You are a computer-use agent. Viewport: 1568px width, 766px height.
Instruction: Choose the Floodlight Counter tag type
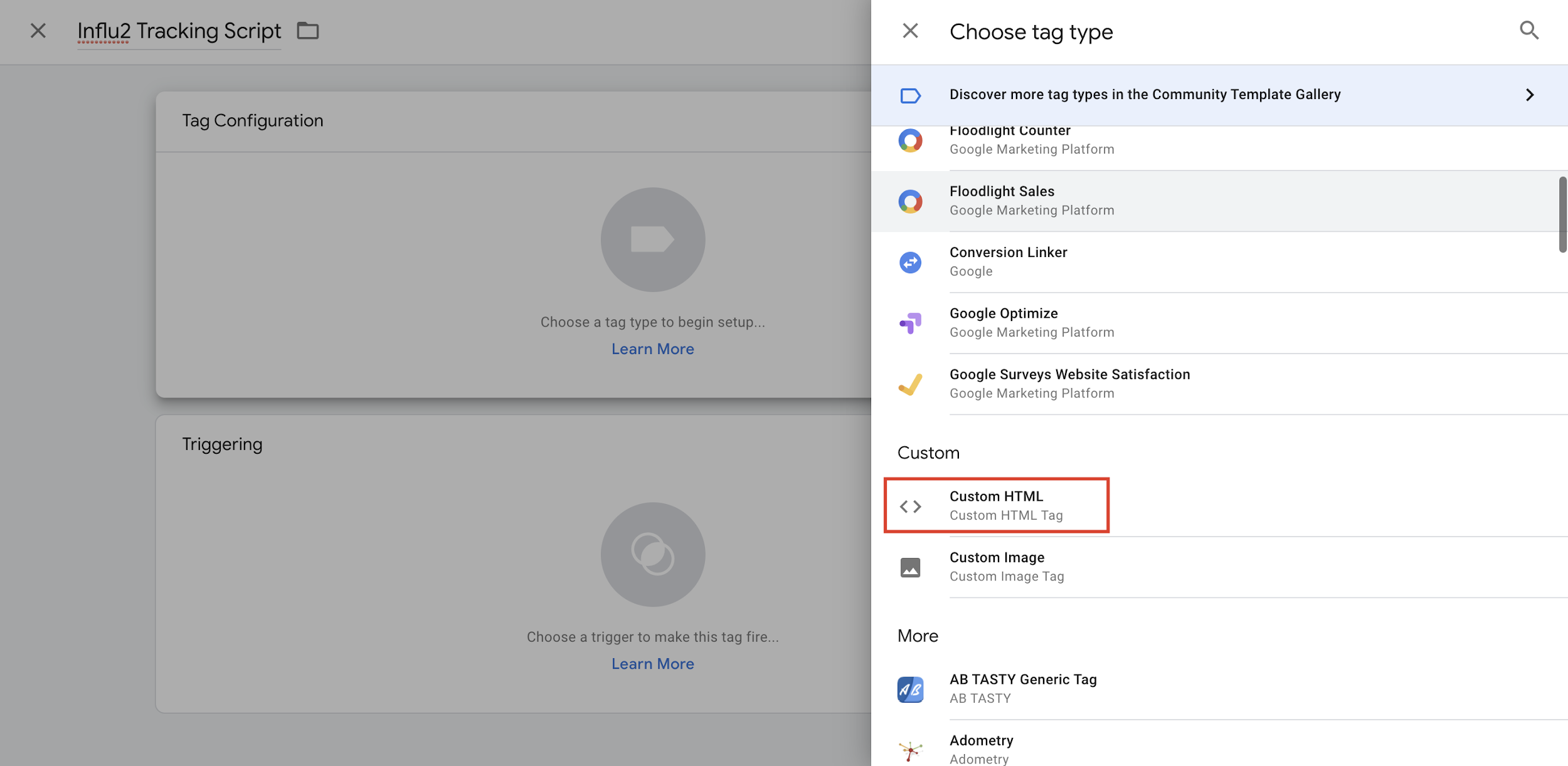pyautogui.click(x=1031, y=142)
